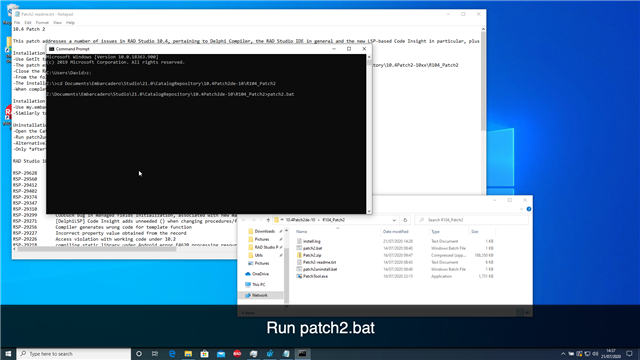Click the taskbar search box
The image size is (640, 360).
(x=74, y=354)
